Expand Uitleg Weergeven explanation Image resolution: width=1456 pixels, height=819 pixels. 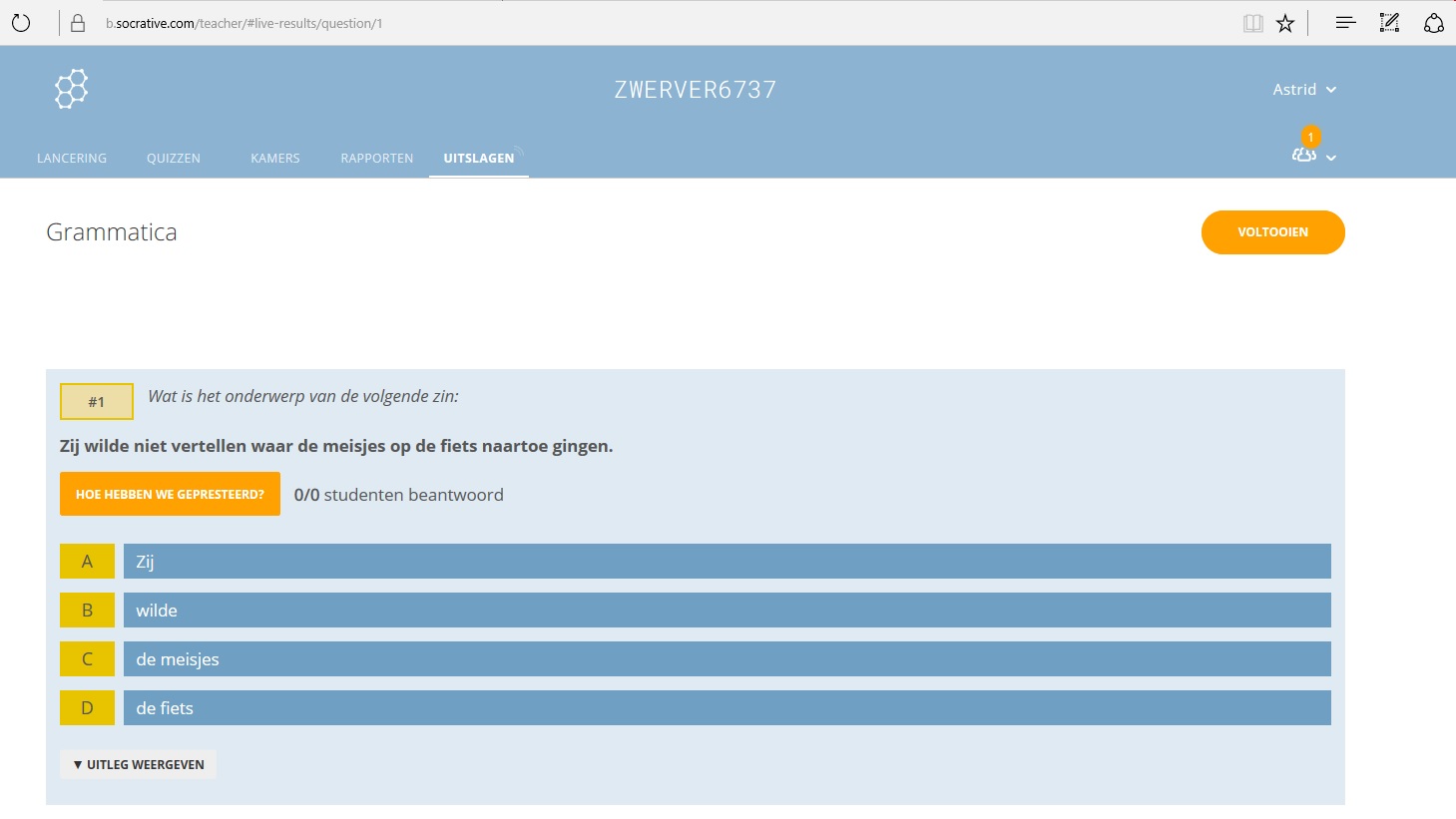[x=138, y=764]
